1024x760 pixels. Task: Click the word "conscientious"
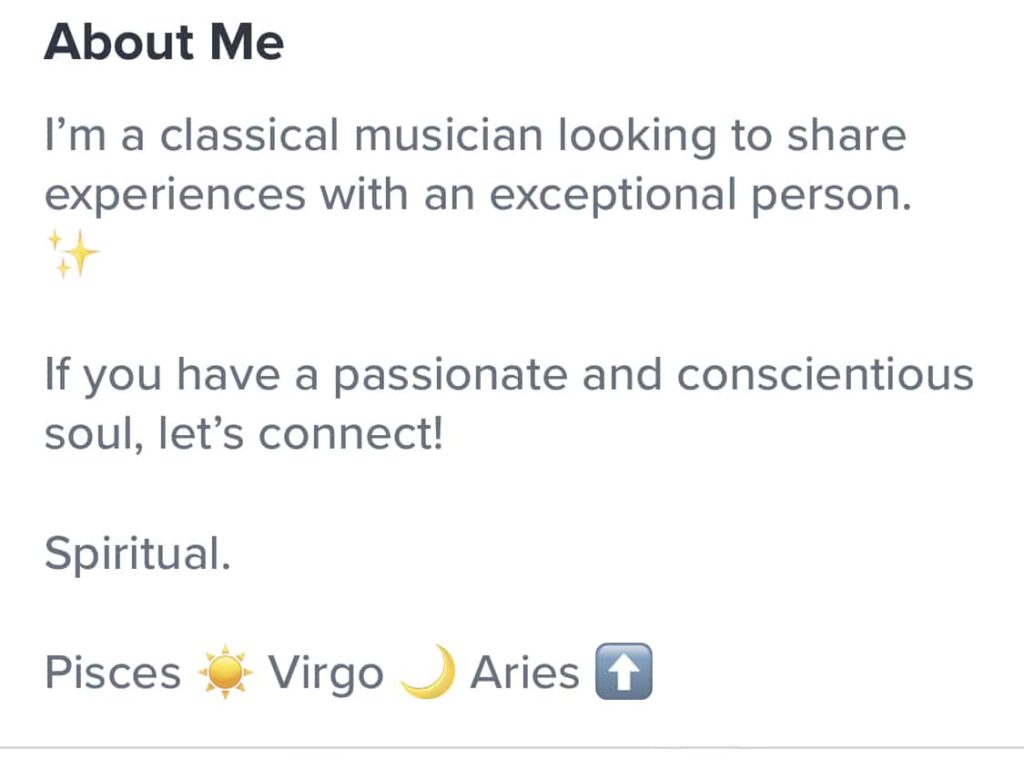(x=824, y=376)
